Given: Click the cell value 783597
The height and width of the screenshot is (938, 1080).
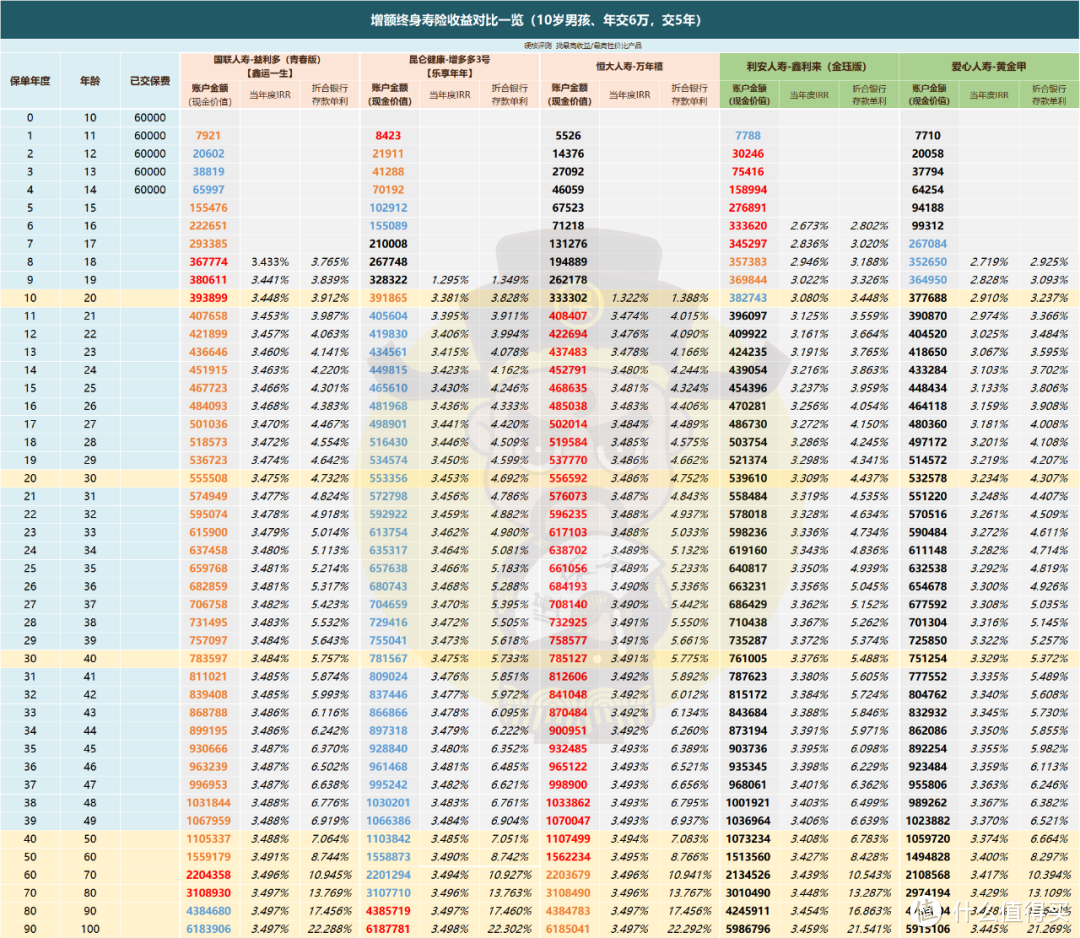Looking at the screenshot, I should click(209, 658).
